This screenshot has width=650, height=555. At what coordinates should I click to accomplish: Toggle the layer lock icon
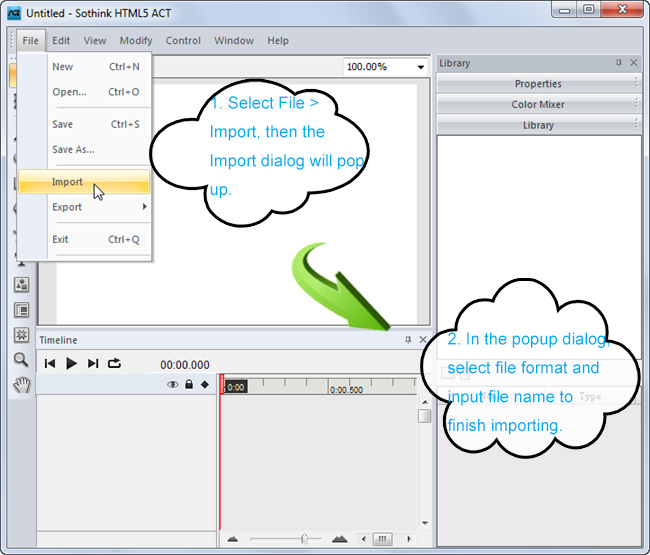(x=189, y=384)
